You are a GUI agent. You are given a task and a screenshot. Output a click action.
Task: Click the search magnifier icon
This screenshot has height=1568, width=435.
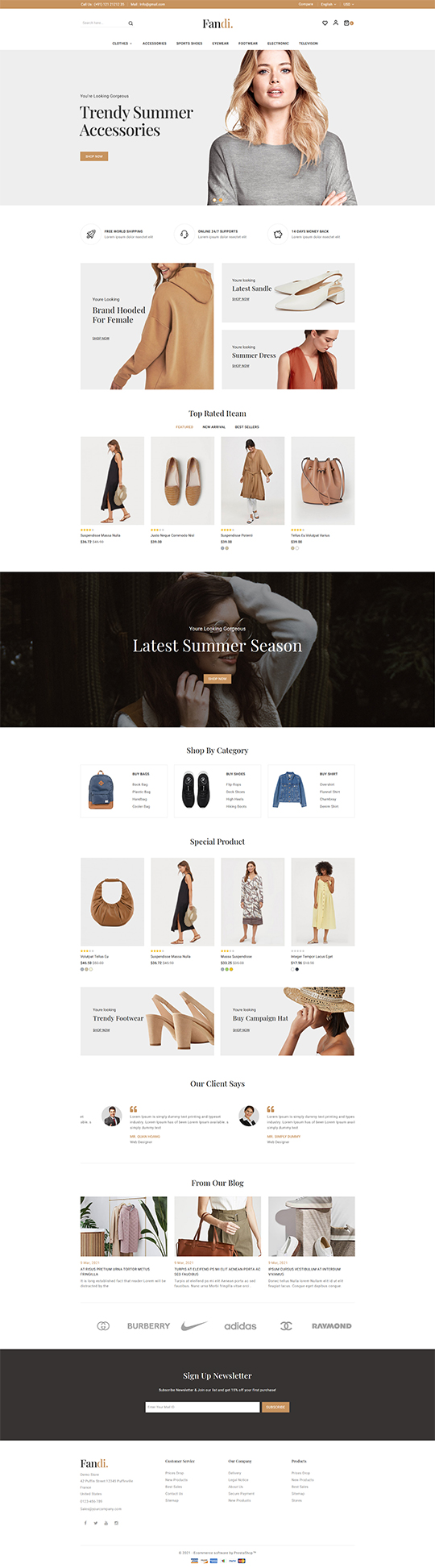pos(130,23)
